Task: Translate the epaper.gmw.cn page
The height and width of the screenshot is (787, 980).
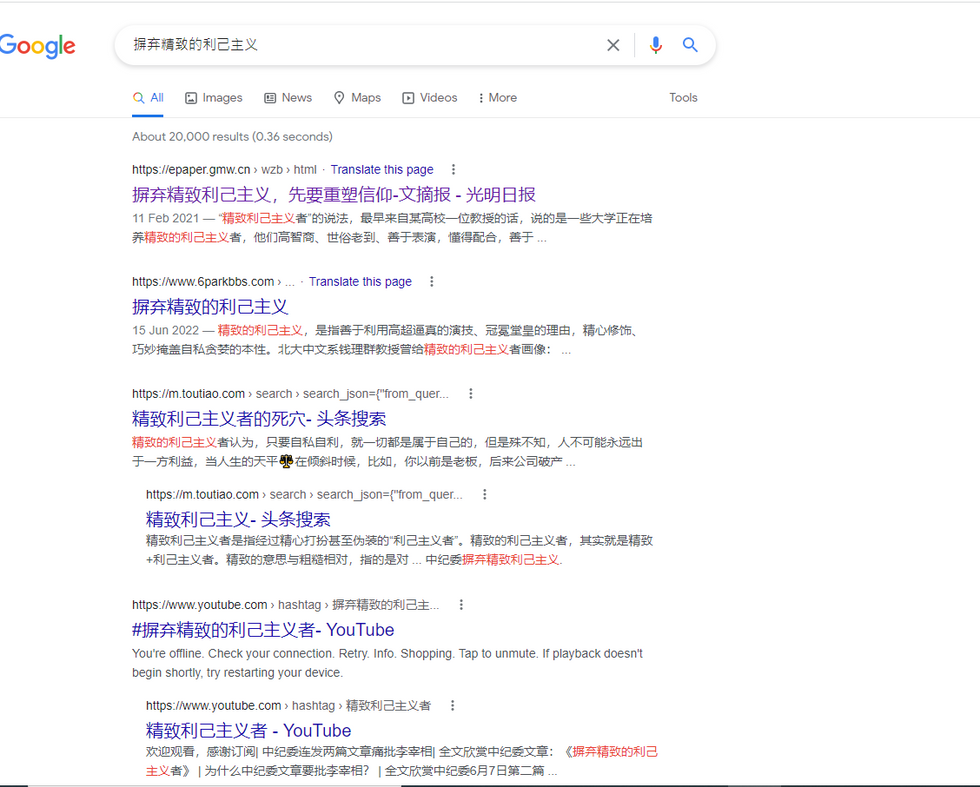Action: (x=382, y=169)
